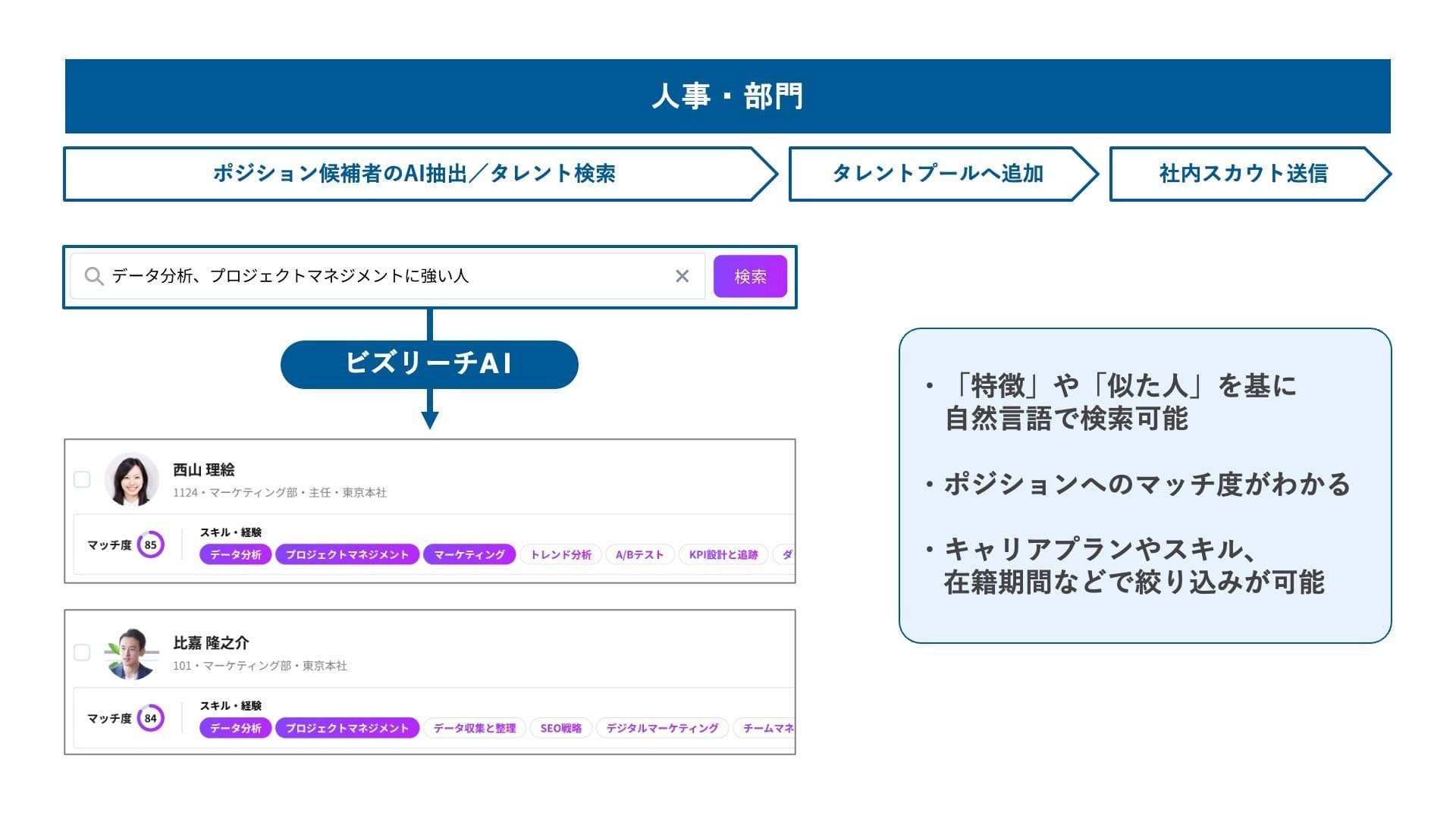This screenshot has height=819, width=1456.
Task: Click the ビズリーチAI badge
Action: [x=429, y=364]
